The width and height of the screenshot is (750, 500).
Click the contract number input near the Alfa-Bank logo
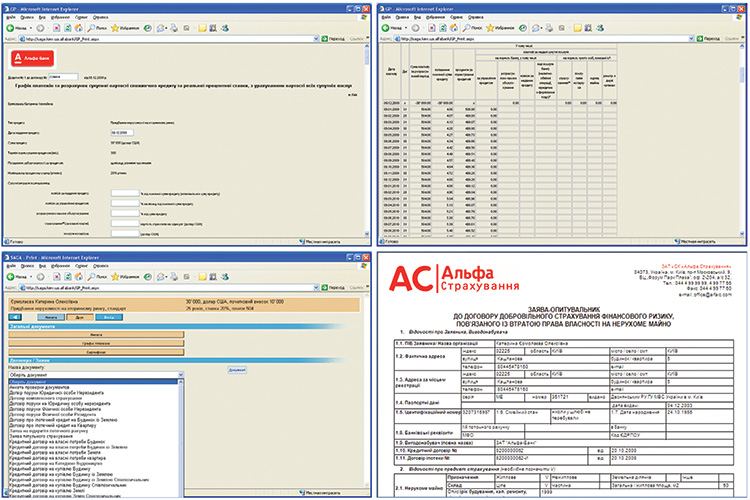pos(63,77)
